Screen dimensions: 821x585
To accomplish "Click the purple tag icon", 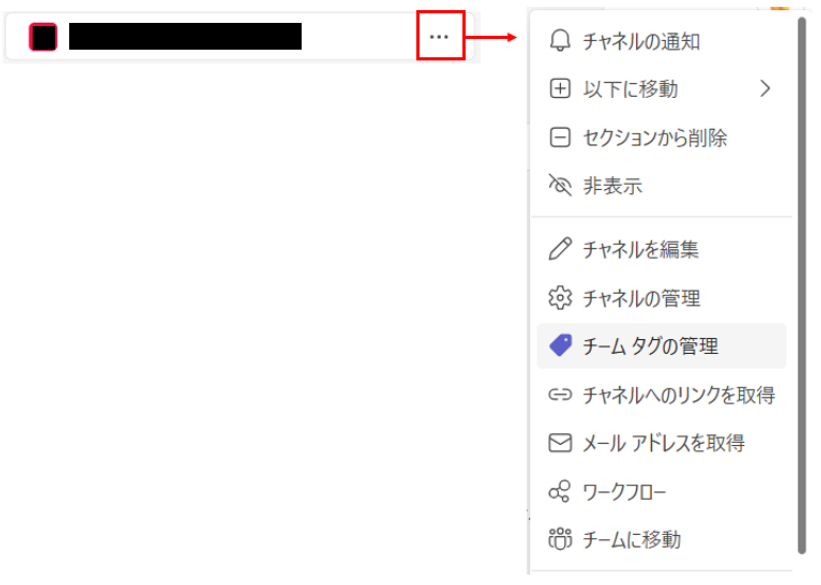I will (560, 346).
